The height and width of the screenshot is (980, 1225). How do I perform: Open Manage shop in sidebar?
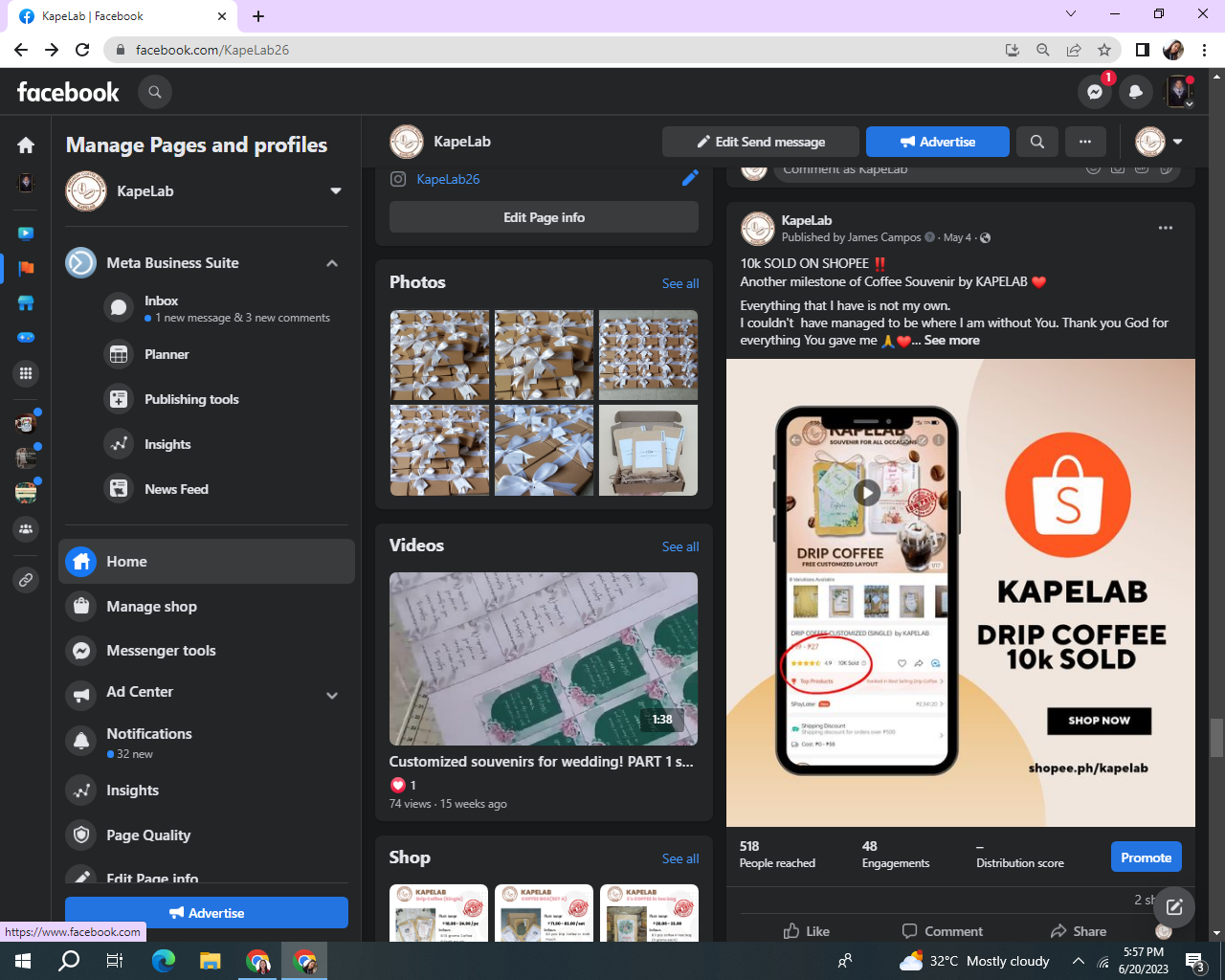pyautogui.click(x=207, y=606)
